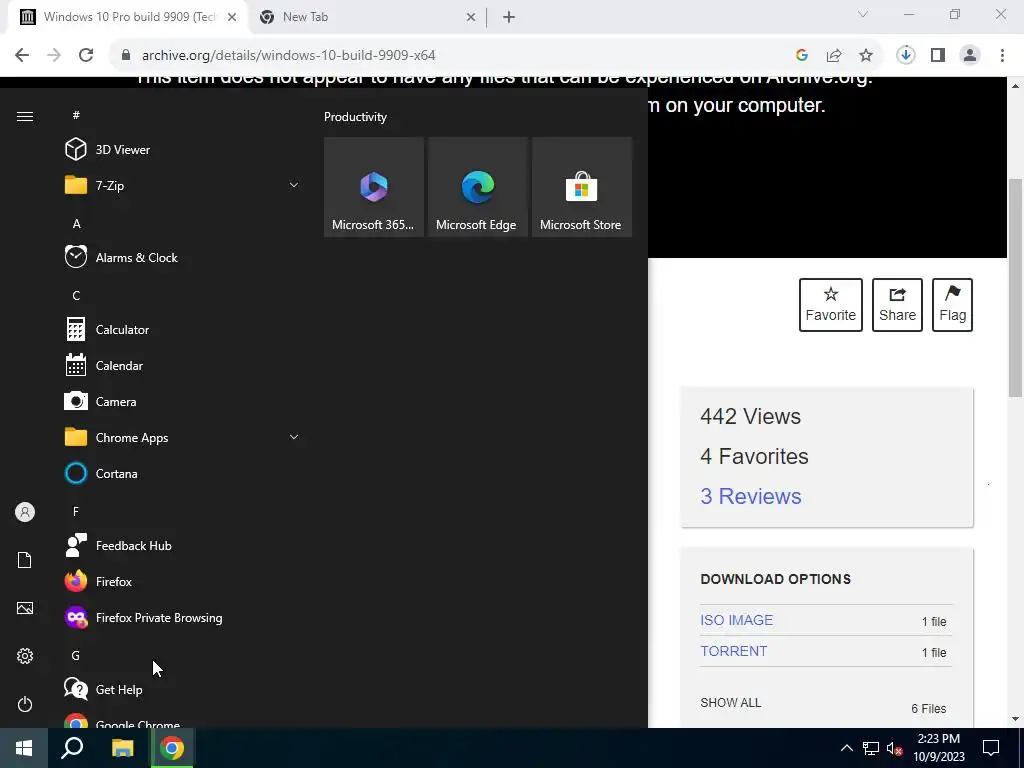This screenshot has height=768, width=1024.
Task: Open Feedback Hub
Action: click(182, 545)
